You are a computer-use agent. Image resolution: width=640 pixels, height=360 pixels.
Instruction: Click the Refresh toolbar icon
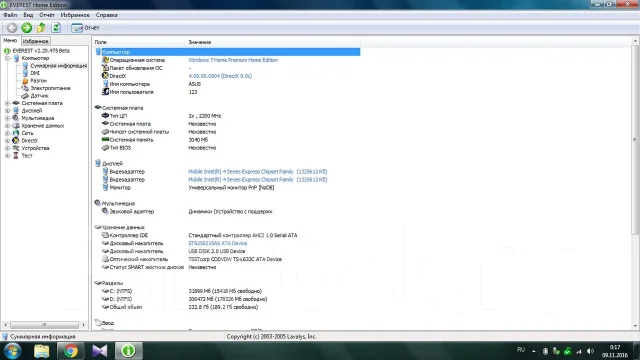click(x=56, y=28)
